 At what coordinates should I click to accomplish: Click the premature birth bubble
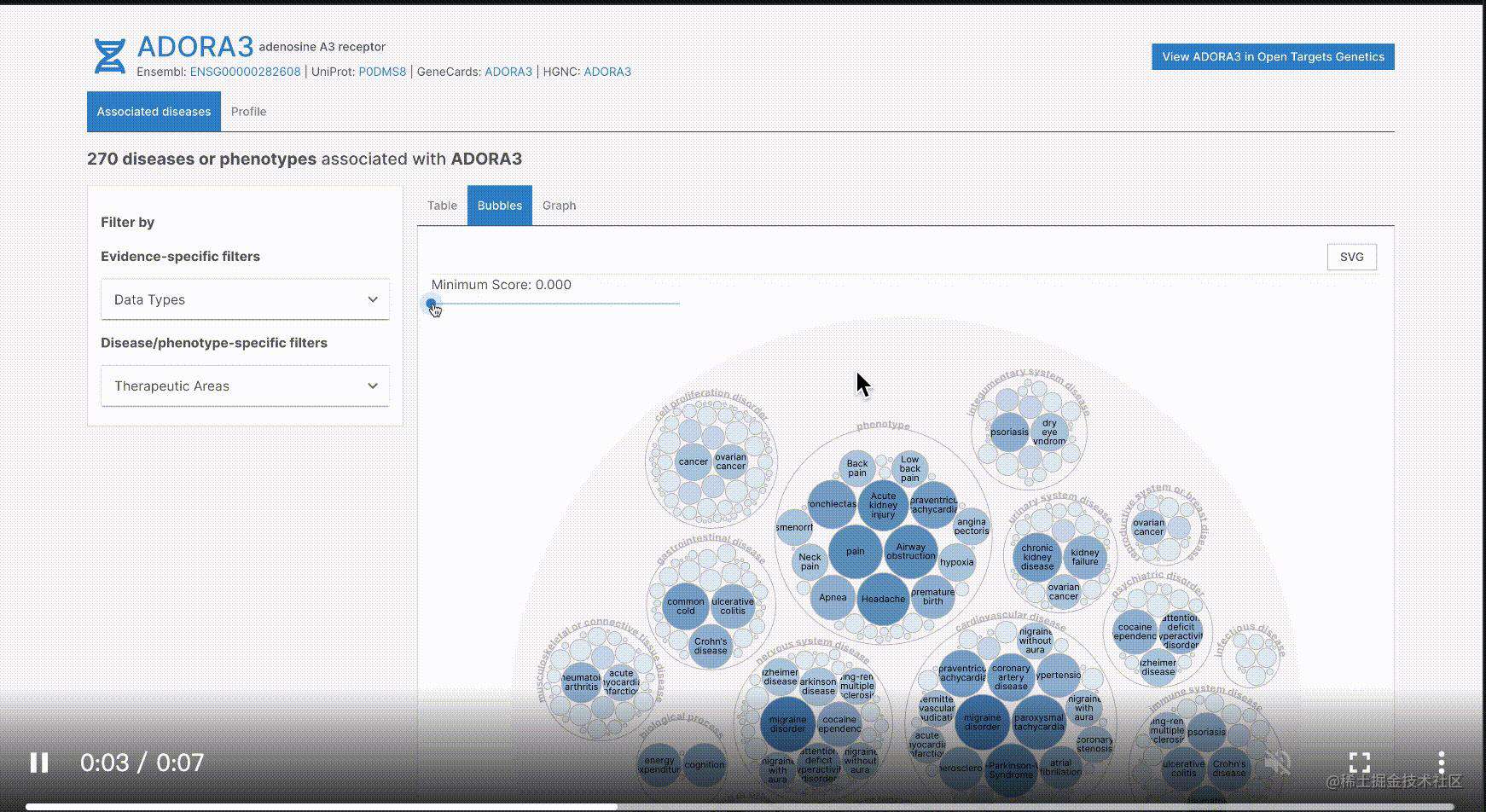[932, 596]
